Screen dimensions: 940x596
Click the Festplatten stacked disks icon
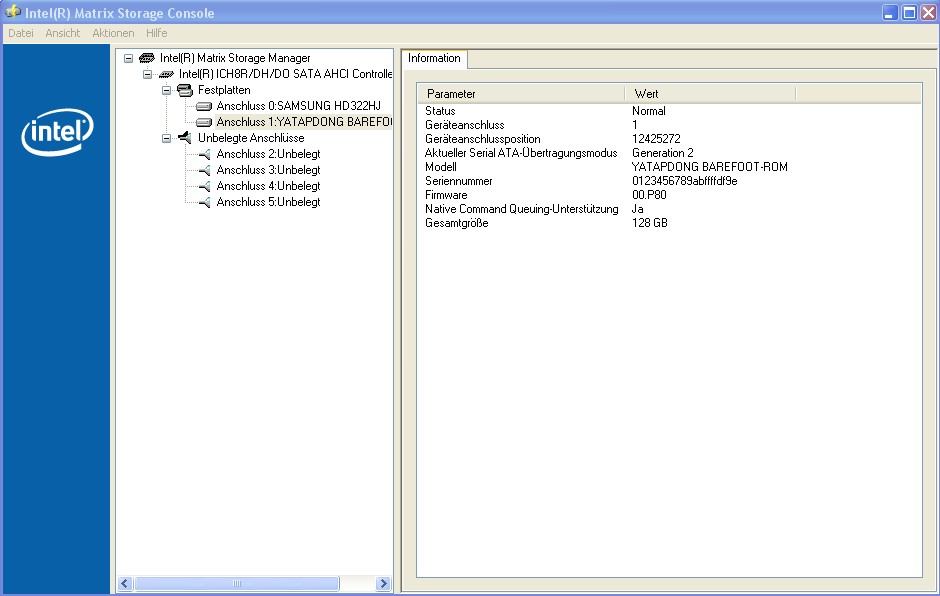[x=185, y=90]
